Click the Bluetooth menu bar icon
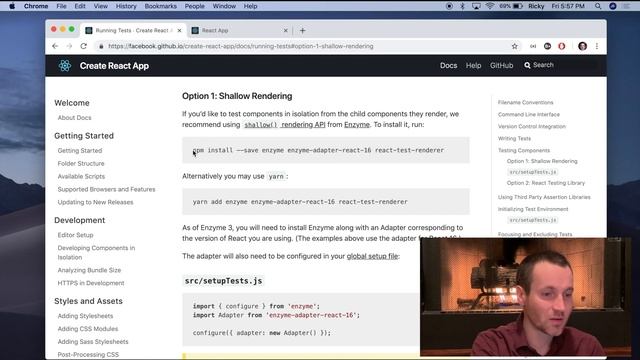 coord(462,6)
